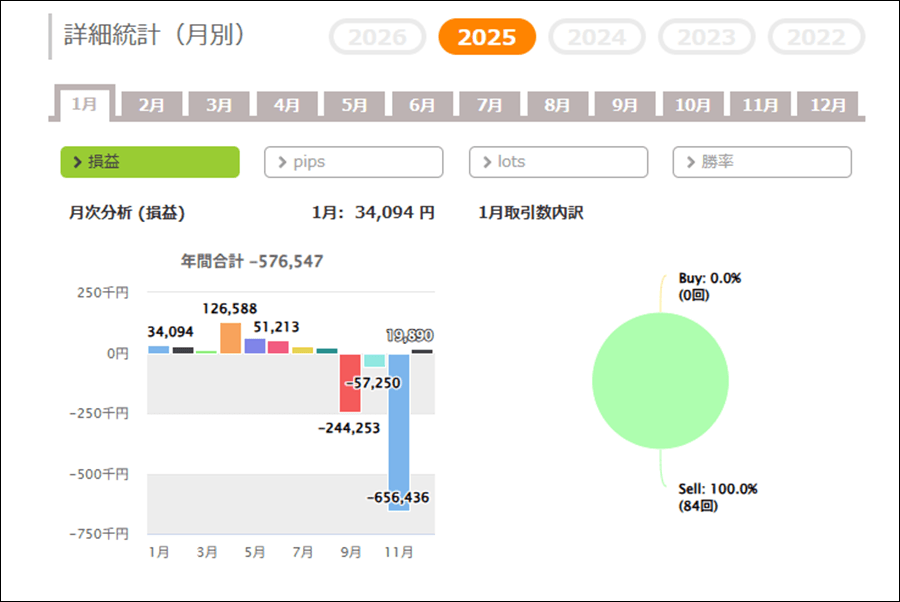Choose the 2022 year button
The width and height of the screenshot is (900, 602).
pyautogui.click(x=816, y=38)
